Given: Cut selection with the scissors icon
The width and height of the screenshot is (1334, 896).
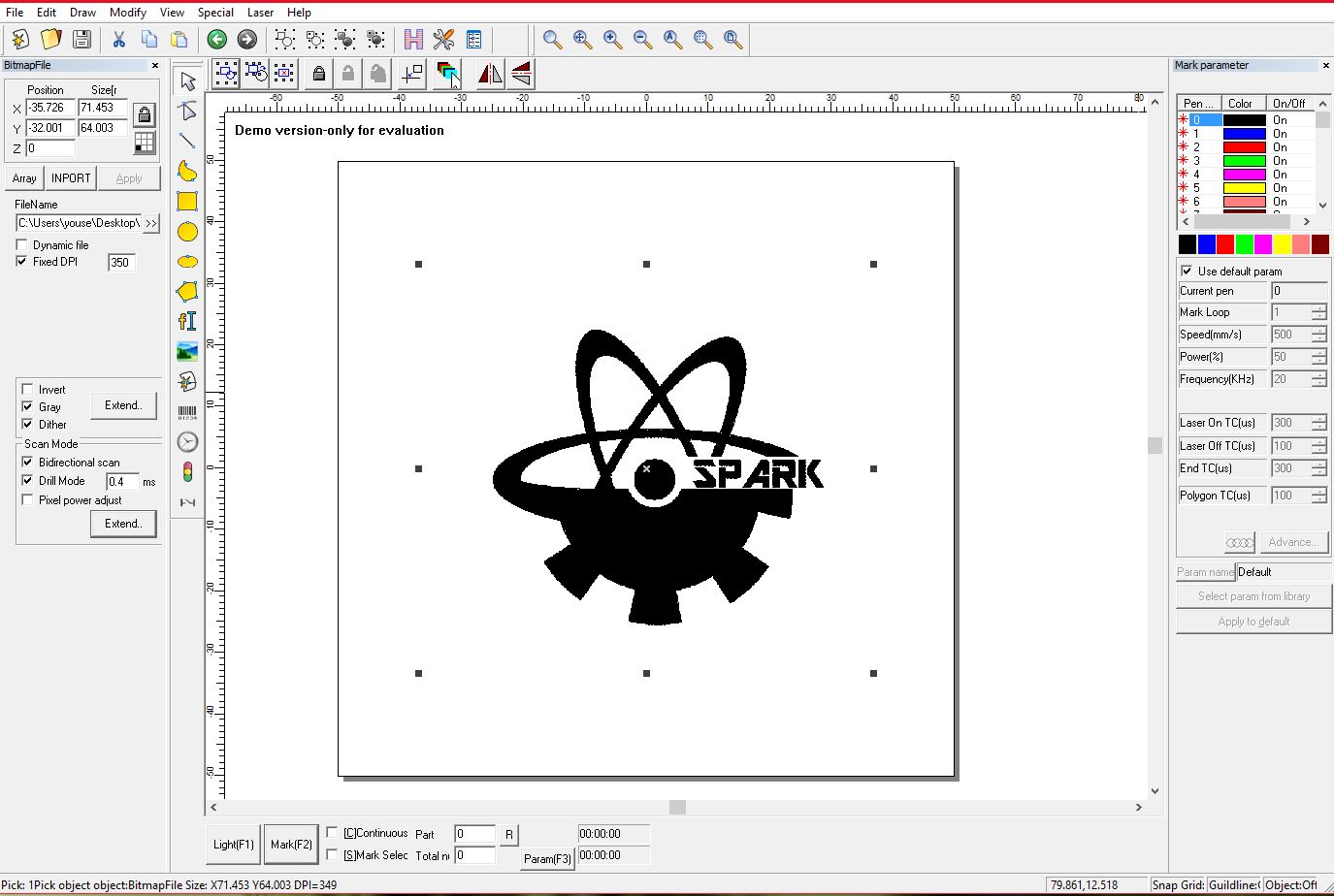Looking at the screenshot, I should coord(118,39).
